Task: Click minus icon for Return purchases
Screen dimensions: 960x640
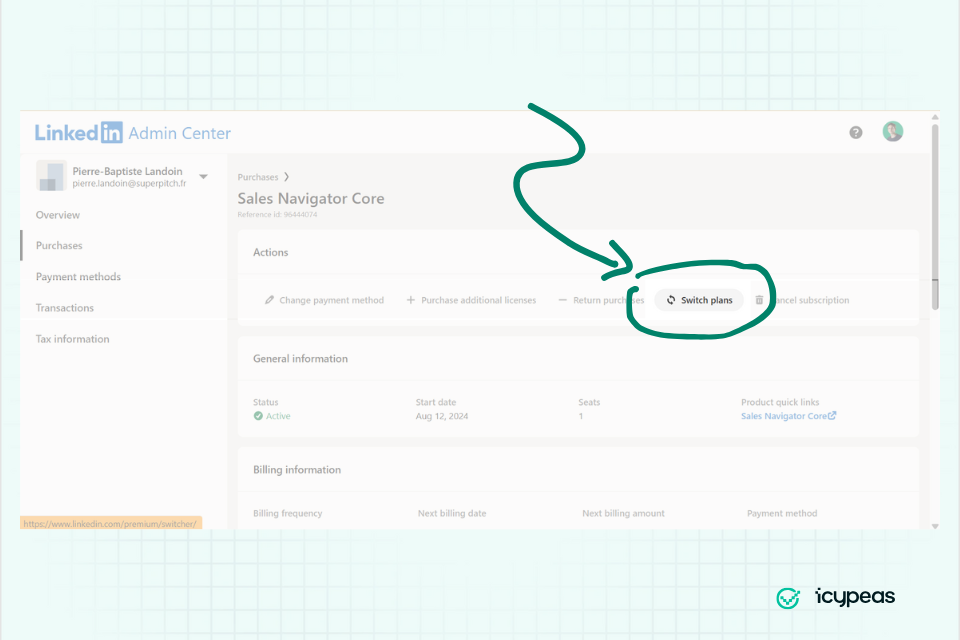Action: coord(563,300)
